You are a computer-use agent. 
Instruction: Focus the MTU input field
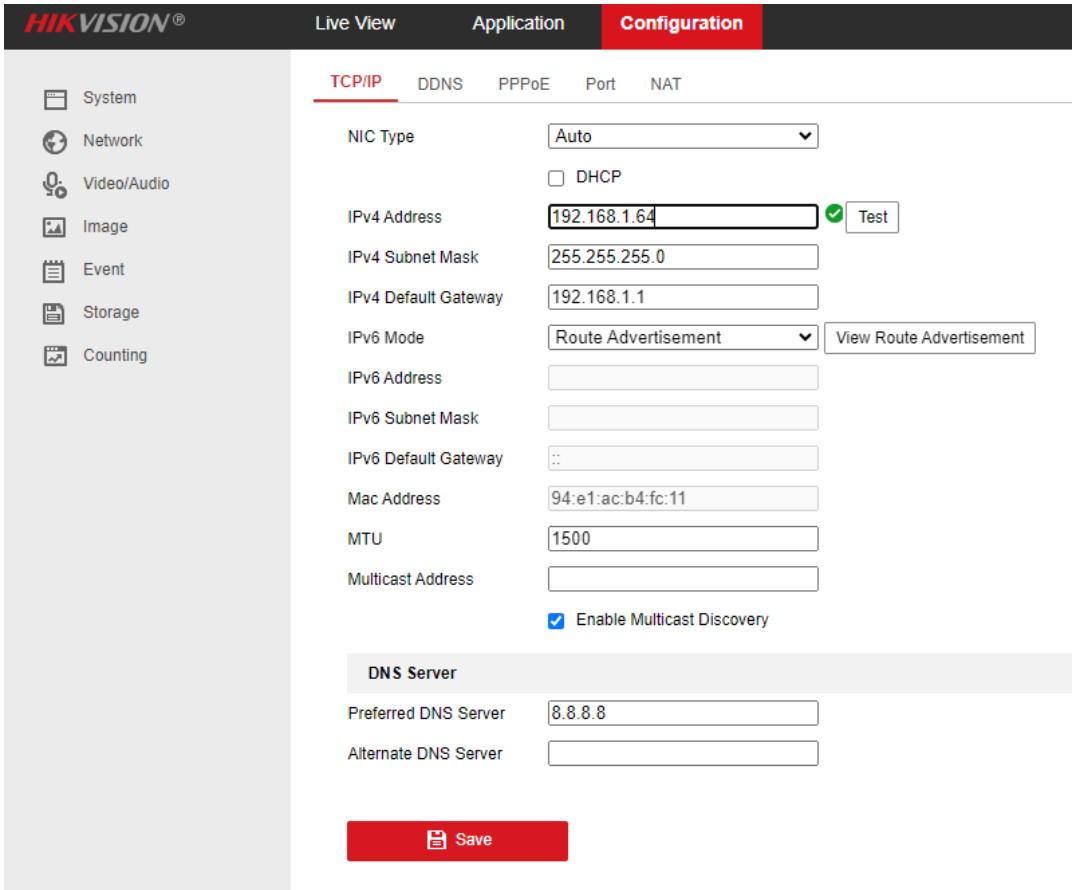683,539
